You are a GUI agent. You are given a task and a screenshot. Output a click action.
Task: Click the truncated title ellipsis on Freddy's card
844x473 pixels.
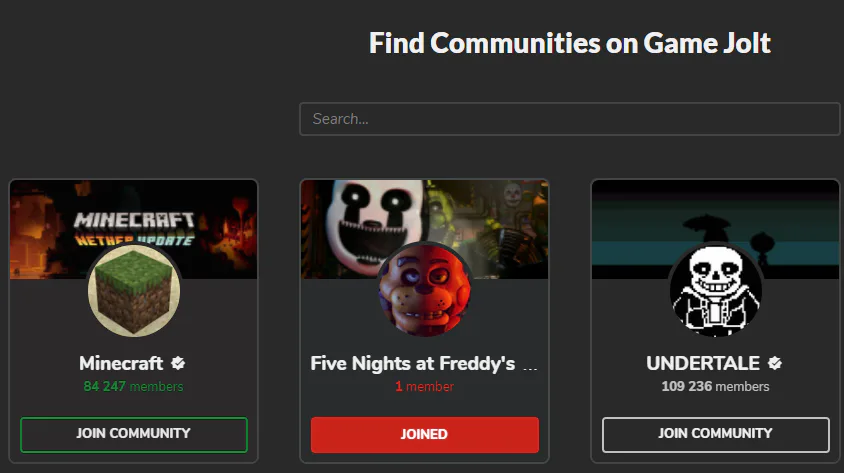[530, 369]
